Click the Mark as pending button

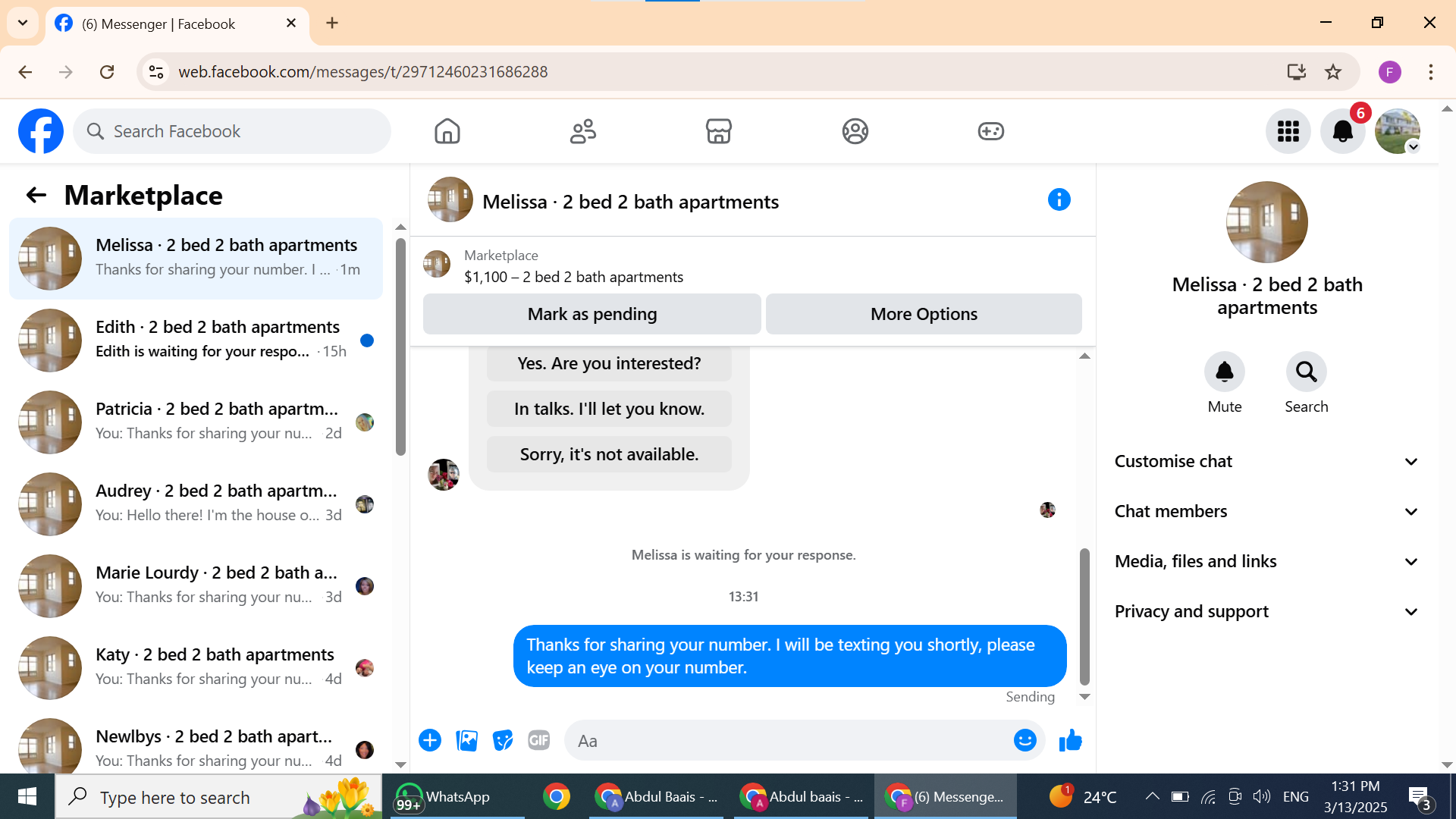pyautogui.click(x=592, y=314)
